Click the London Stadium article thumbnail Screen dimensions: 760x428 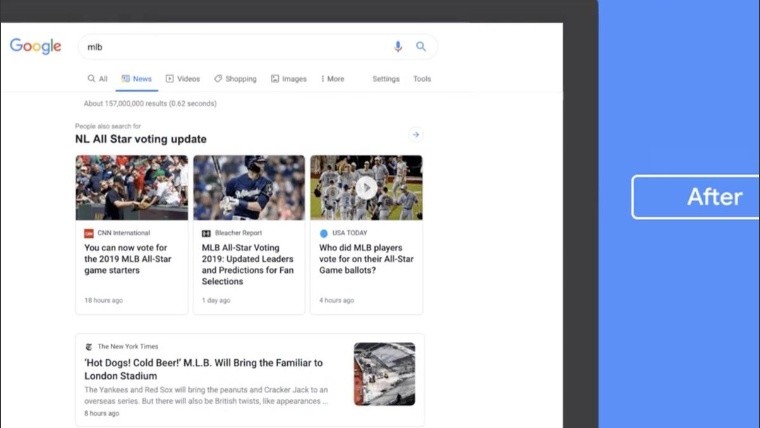pyautogui.click(x=384, y=374)
